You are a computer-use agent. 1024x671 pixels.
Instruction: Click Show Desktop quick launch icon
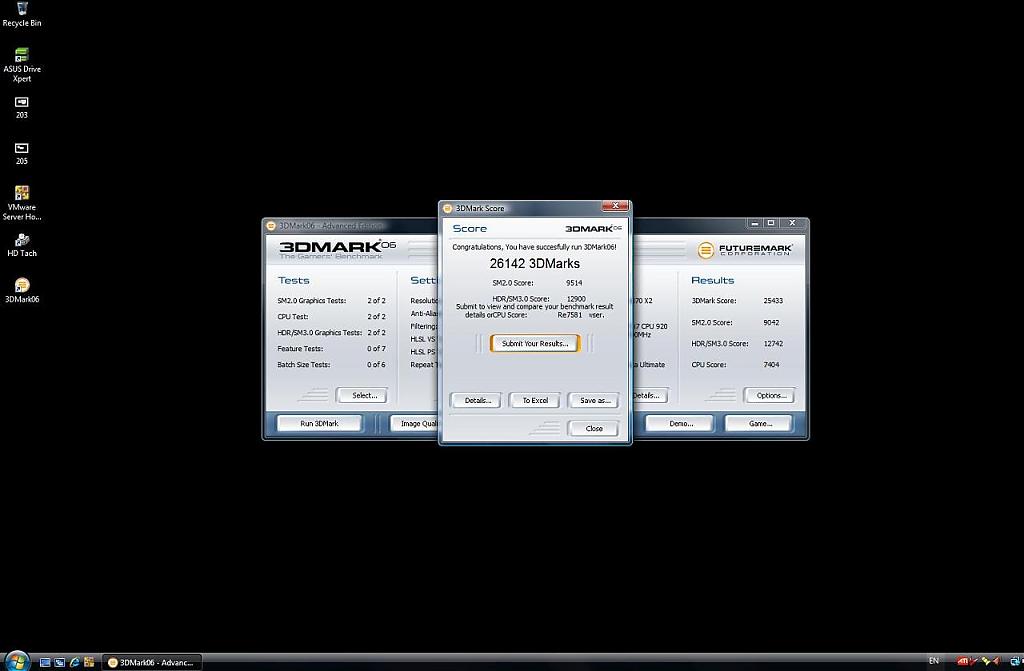click(x=45, y=663)
